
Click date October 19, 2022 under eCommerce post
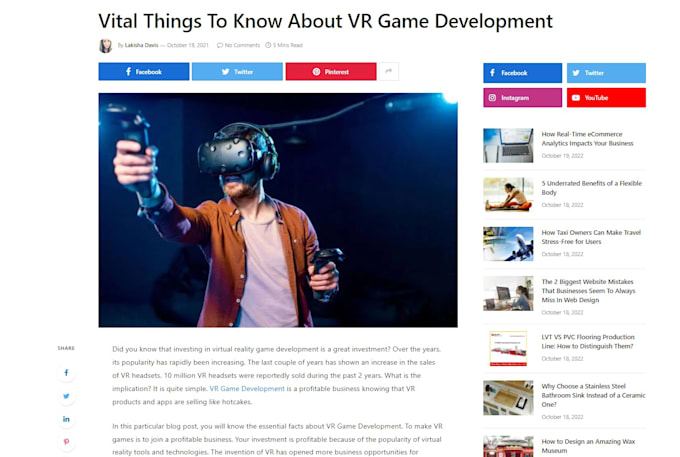click(562, 156)
